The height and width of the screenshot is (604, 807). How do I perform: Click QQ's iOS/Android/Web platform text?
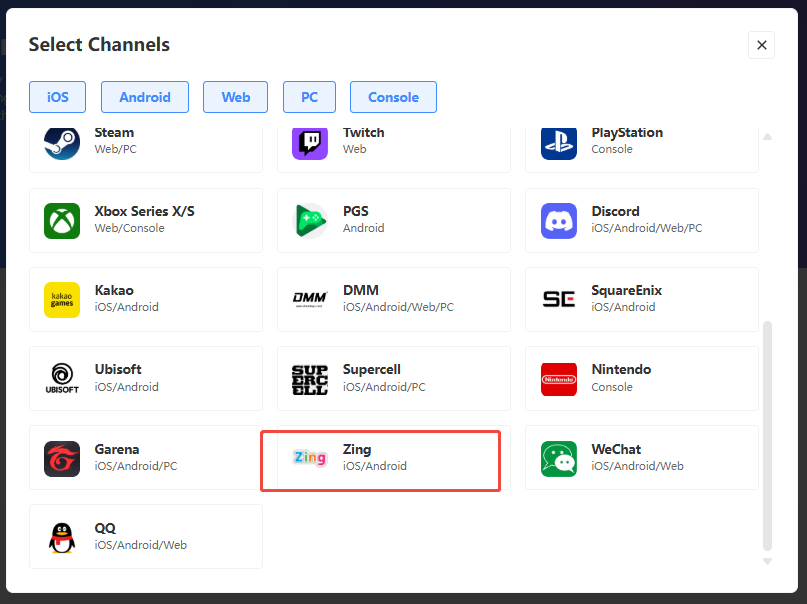point(141,545)
